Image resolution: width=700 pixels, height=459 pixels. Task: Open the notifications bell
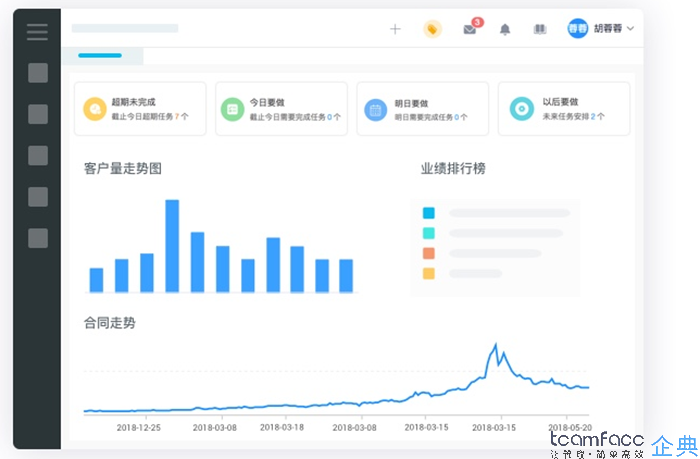tap(505, 29)
